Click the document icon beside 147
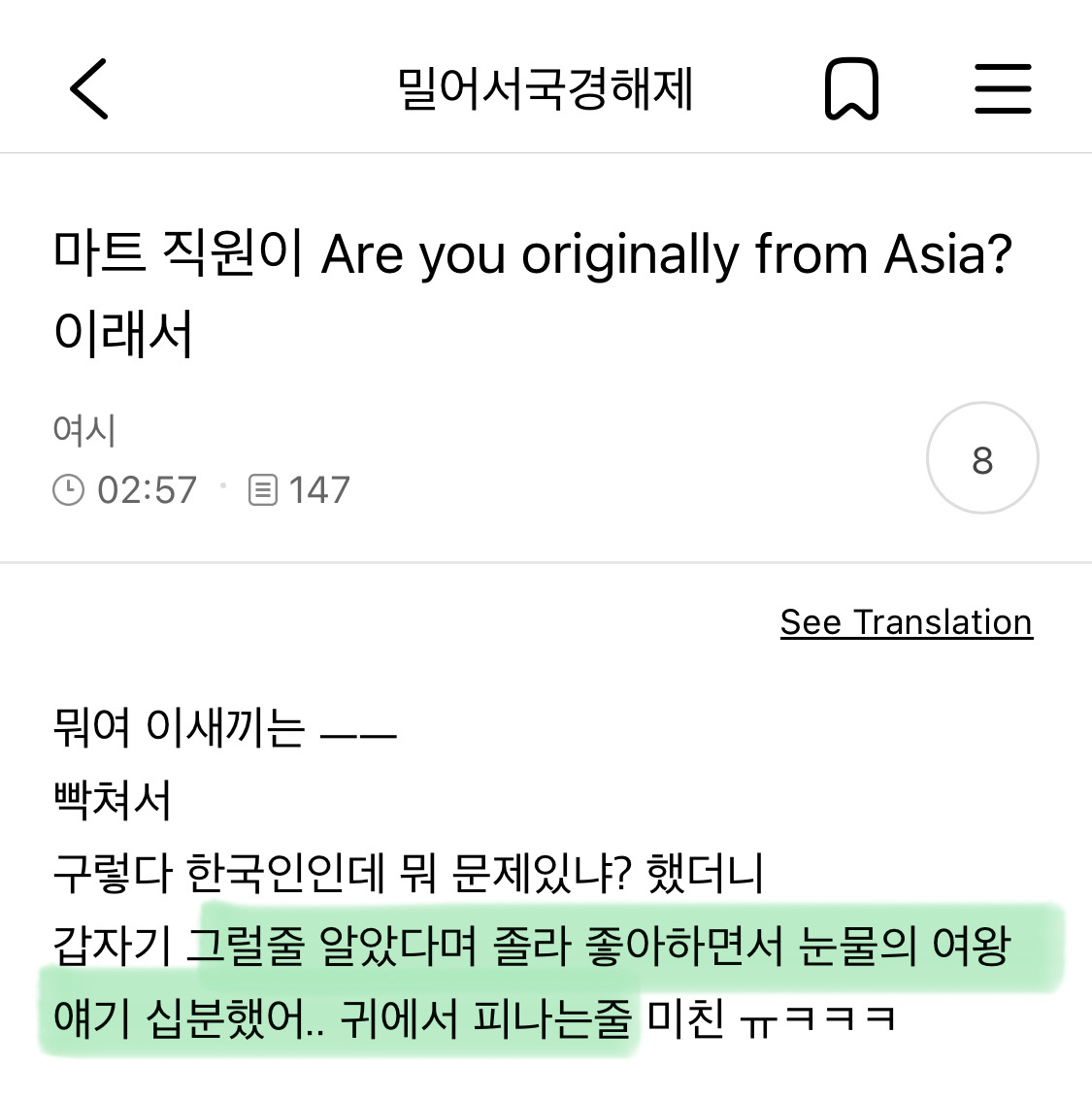 pos(263,490)
